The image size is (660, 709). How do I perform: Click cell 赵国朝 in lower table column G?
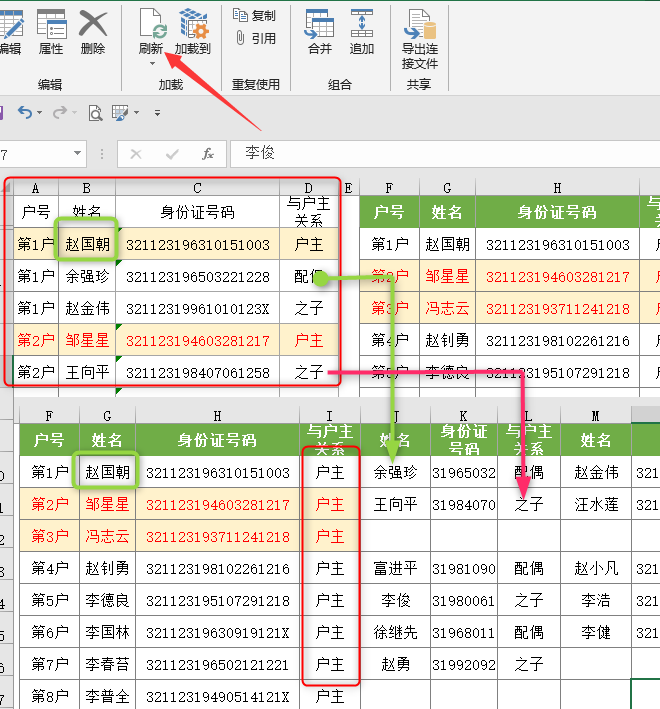coord(107,472)
